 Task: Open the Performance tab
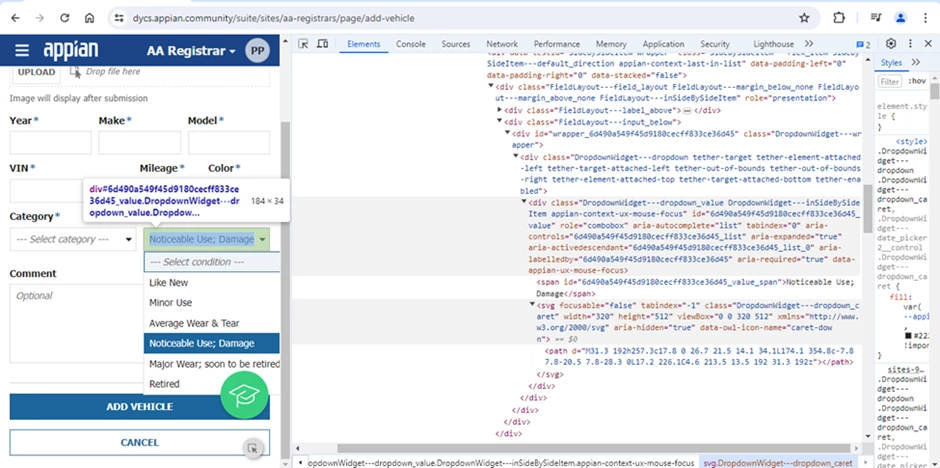pyautogui.click(x=557, y=44)
